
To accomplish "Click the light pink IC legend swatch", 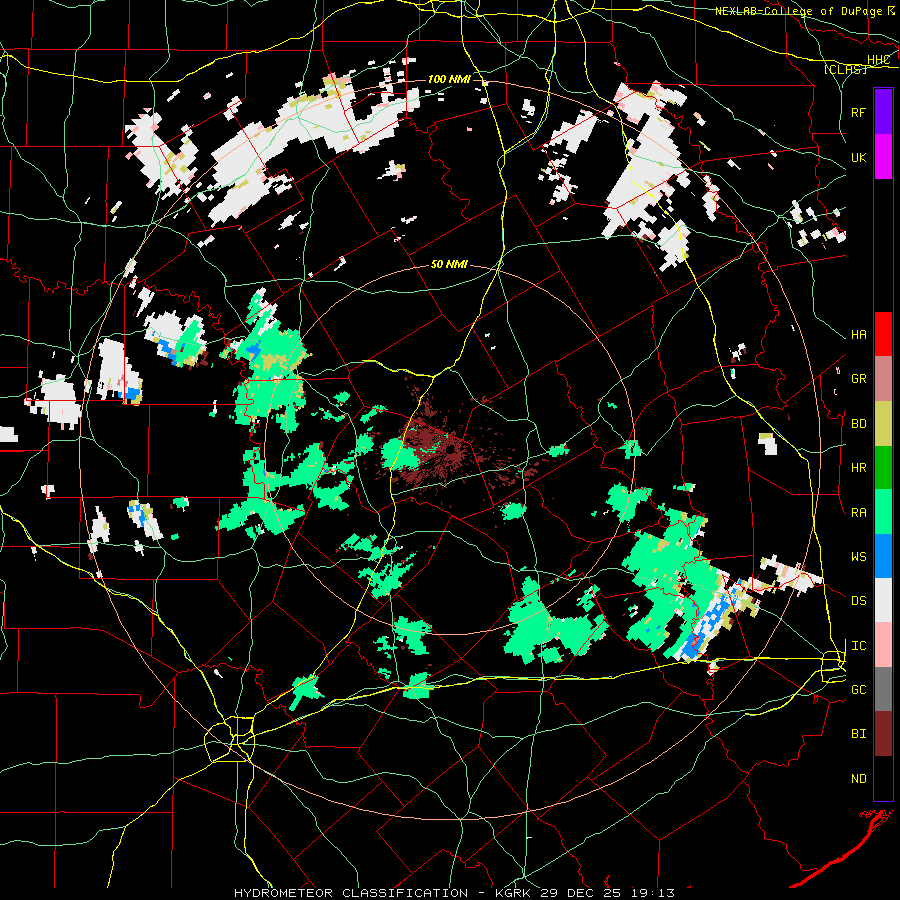I will 883,645.
